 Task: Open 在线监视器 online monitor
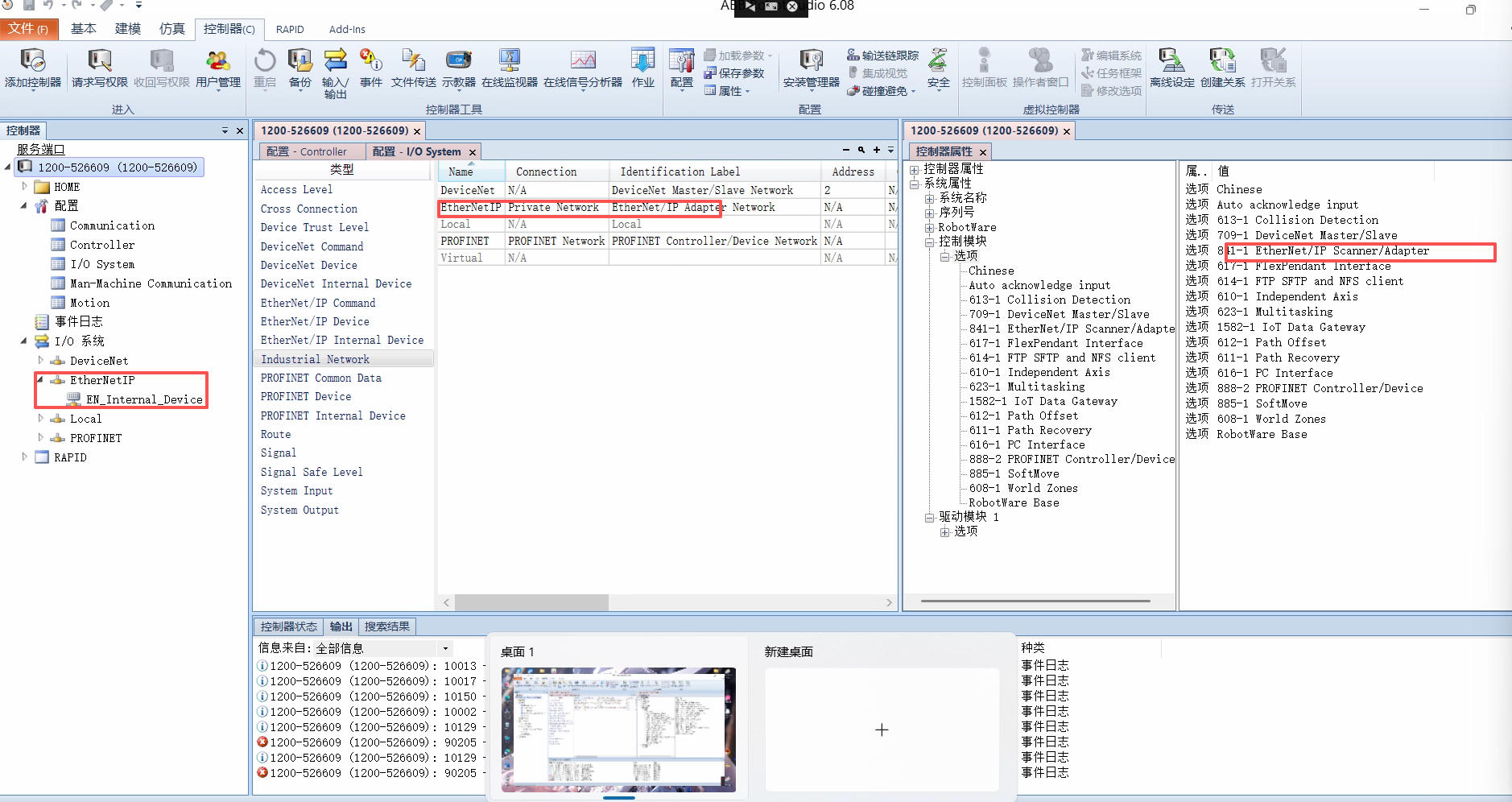(509, 62)
